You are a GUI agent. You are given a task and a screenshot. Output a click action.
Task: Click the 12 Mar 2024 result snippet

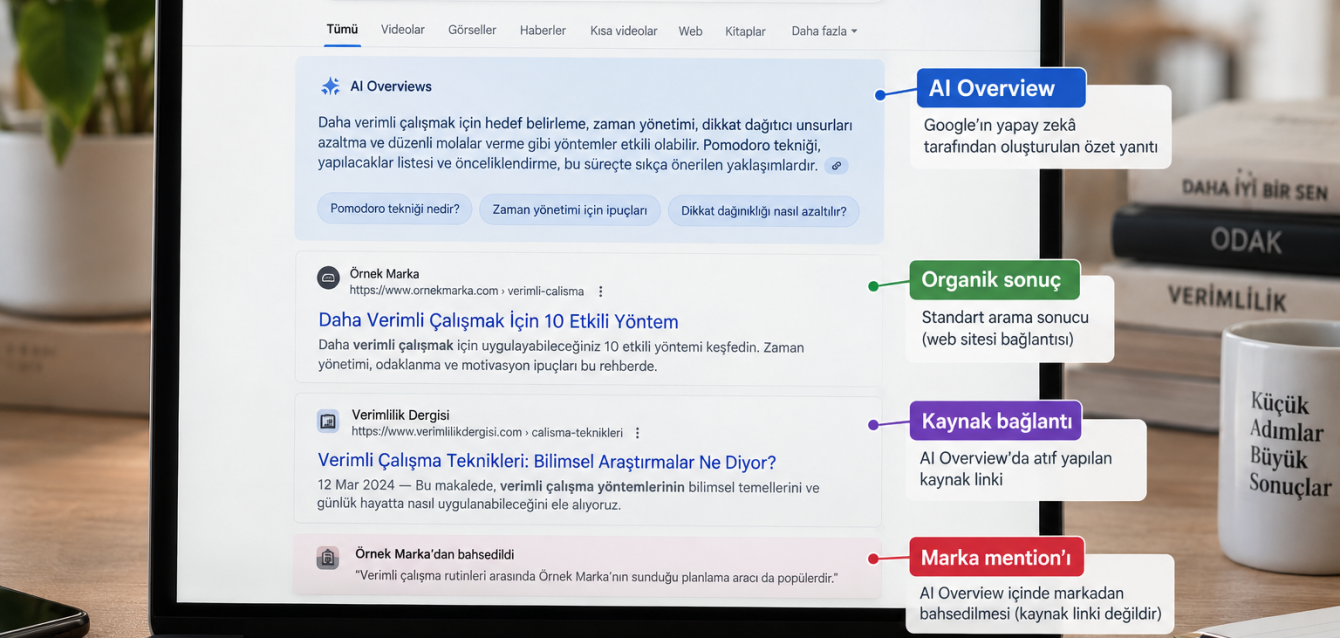coord(568,496)
